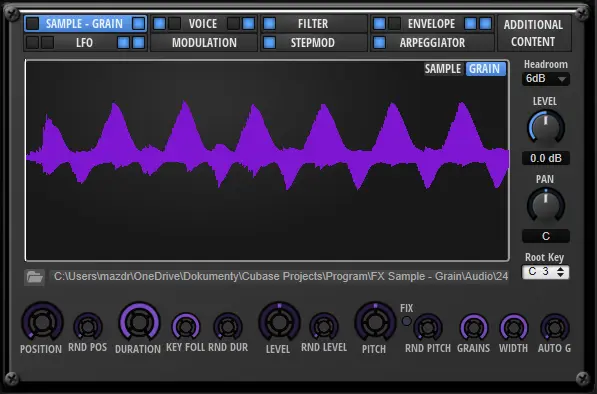
Task: Click the KEY FOLL knob
Action: click(x=185, y=326)
